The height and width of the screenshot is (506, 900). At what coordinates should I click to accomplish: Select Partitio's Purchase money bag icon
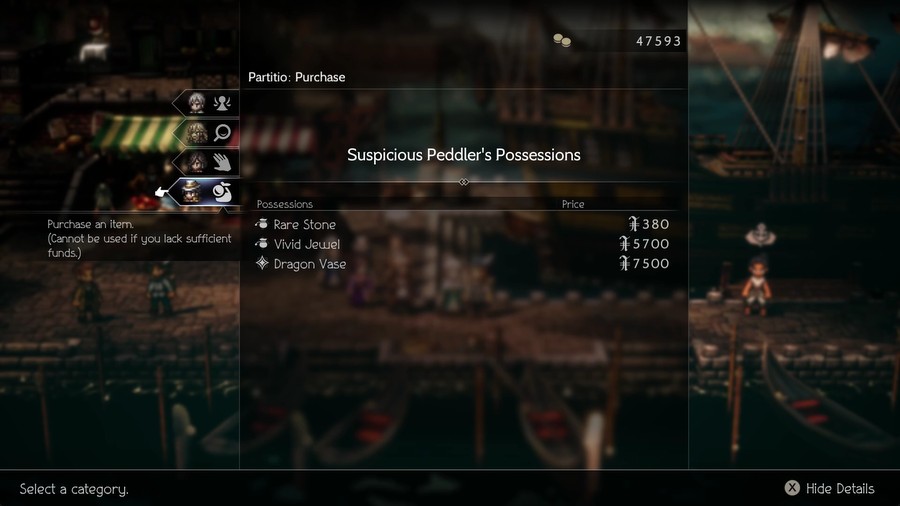click(x=222, y=192)
